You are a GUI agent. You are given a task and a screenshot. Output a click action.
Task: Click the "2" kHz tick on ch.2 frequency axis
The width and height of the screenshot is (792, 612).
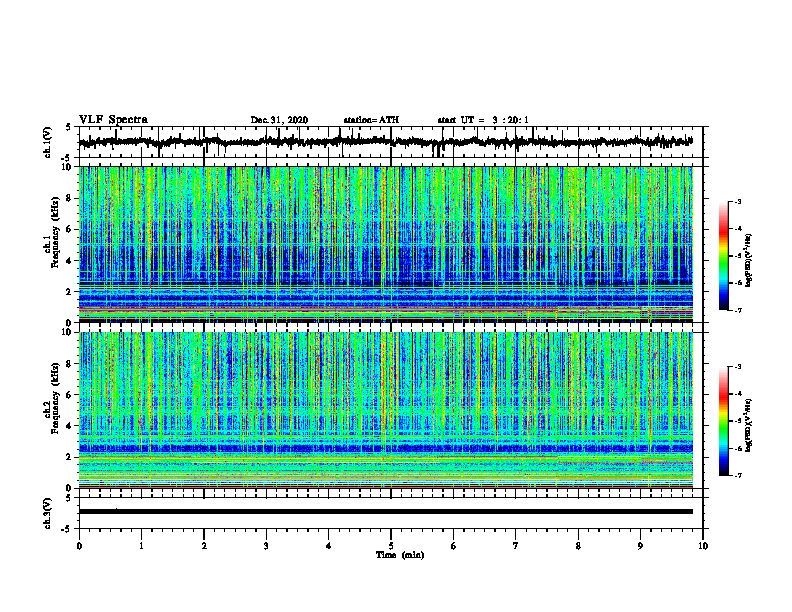pos(71,457)
